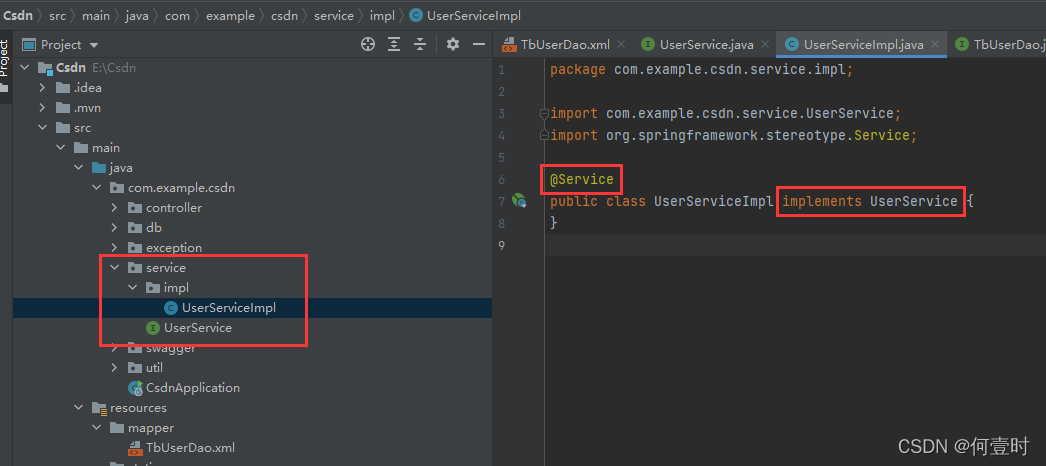Select UserServiceImpl class in project tree

tap(229, 307)
